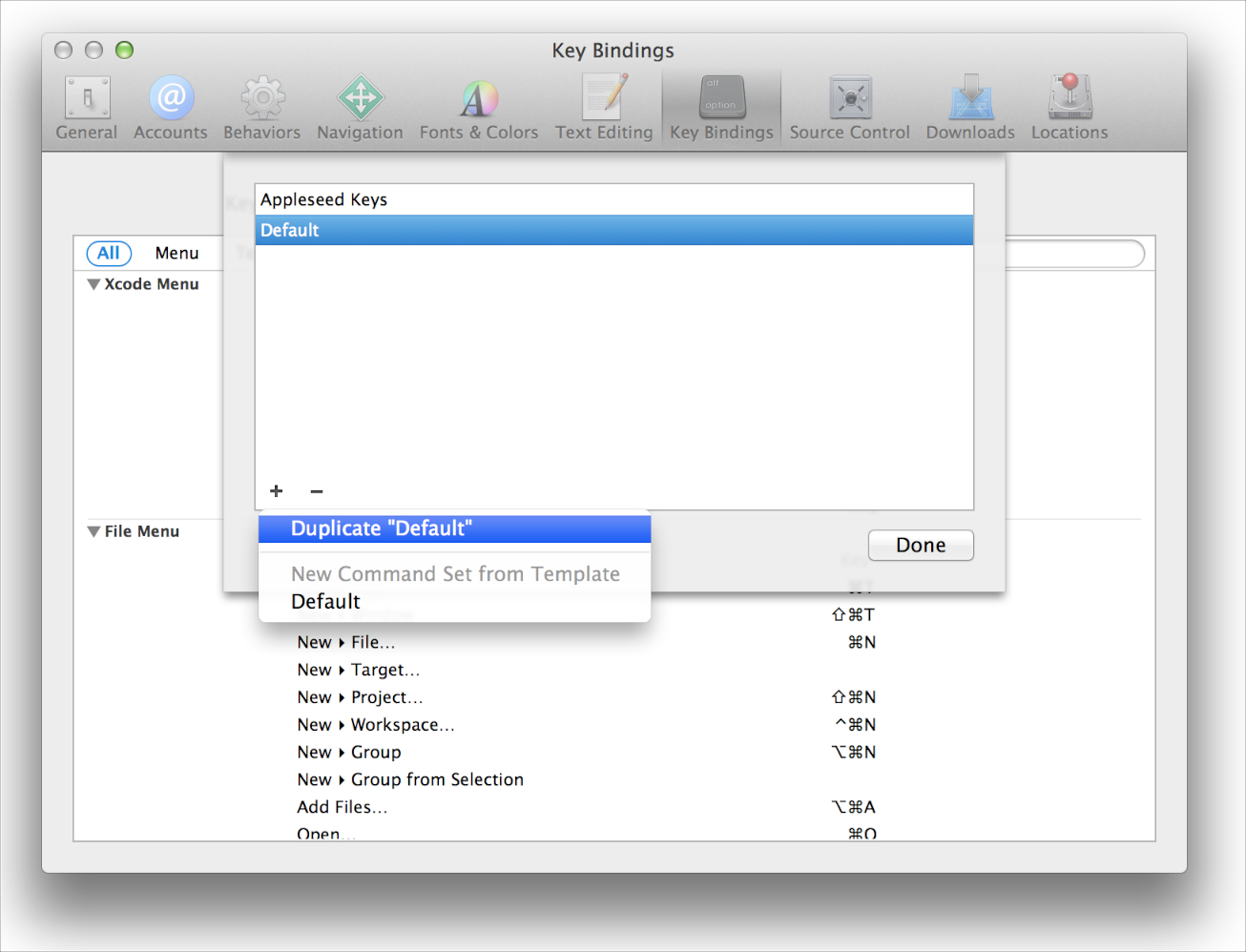
Task: Select the Key Bindings pane
Action: [x=721, y=109]
